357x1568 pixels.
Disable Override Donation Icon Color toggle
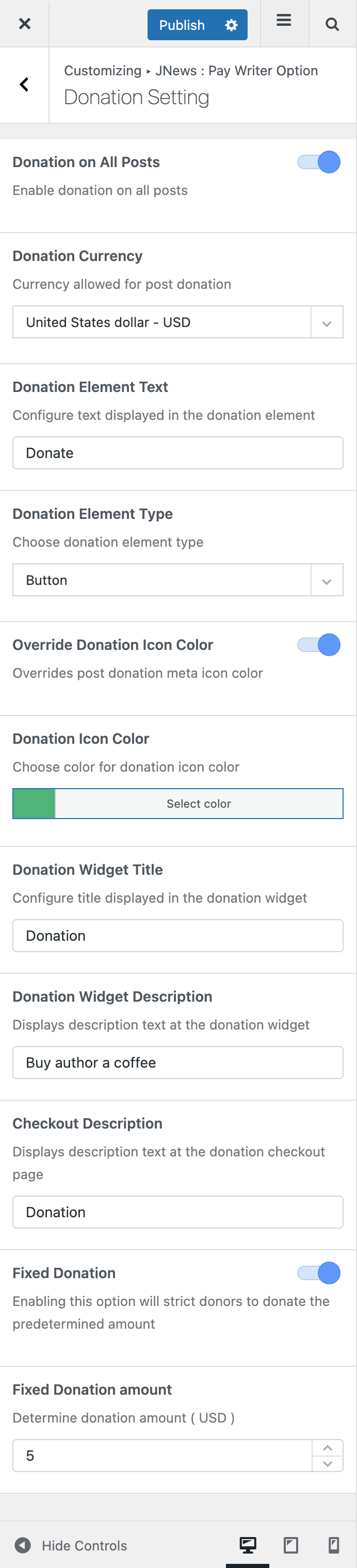click(x=319, y=645)
